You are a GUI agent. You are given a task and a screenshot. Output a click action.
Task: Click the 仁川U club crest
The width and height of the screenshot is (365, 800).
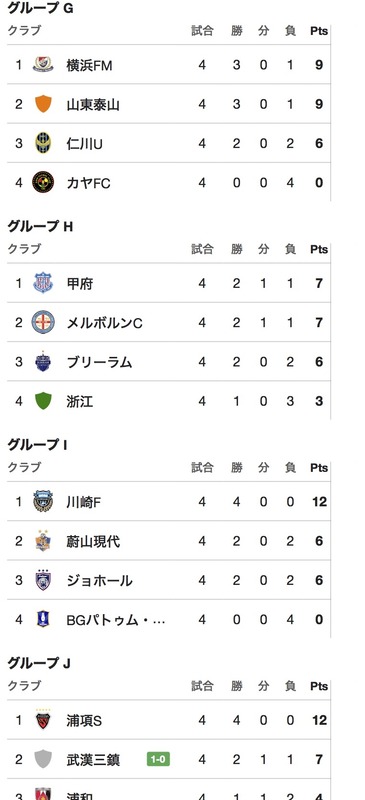(x=43, y=143)
